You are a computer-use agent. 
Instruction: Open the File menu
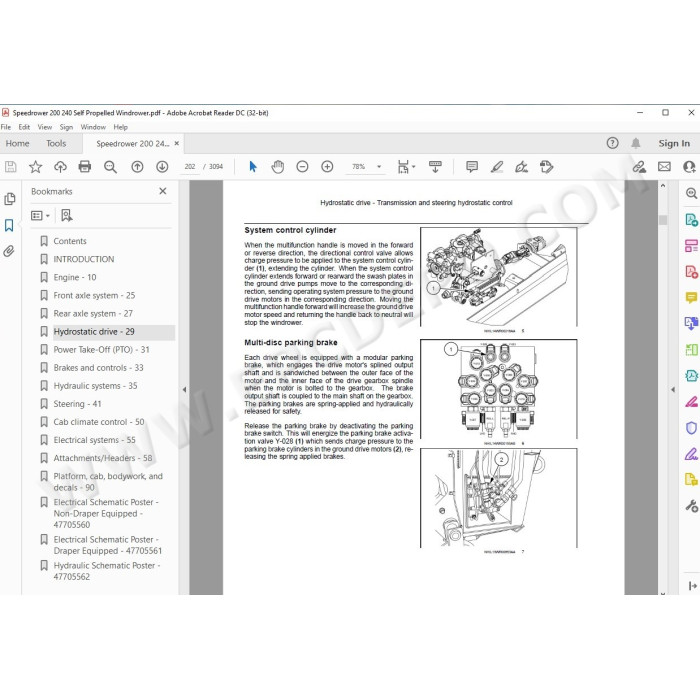pos(6,127)
